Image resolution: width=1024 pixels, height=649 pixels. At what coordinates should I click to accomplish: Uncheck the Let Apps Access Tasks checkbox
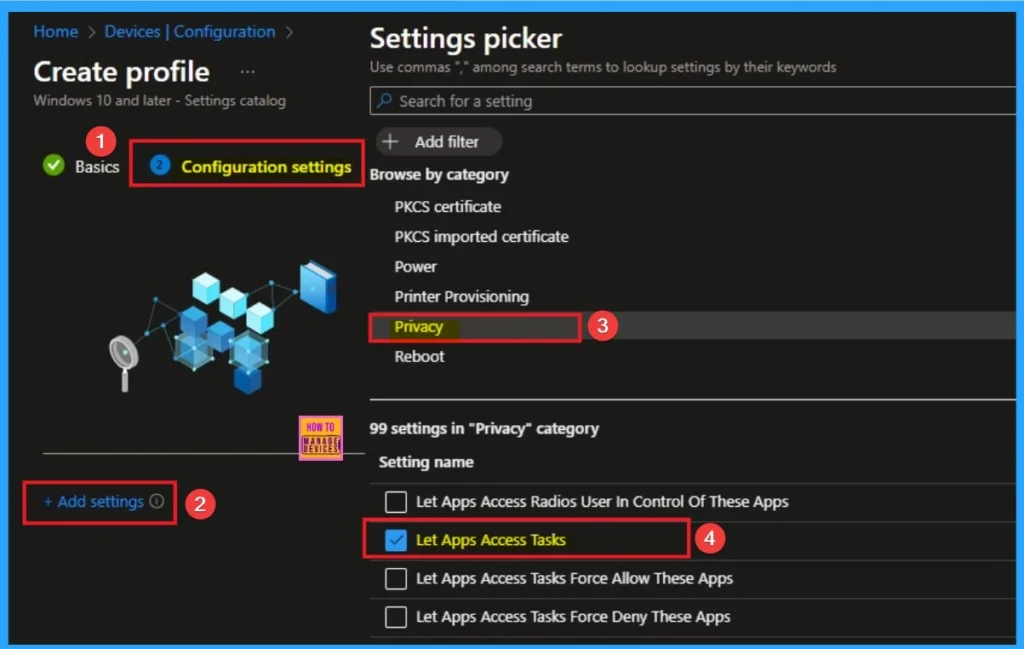tap(397, 540)
